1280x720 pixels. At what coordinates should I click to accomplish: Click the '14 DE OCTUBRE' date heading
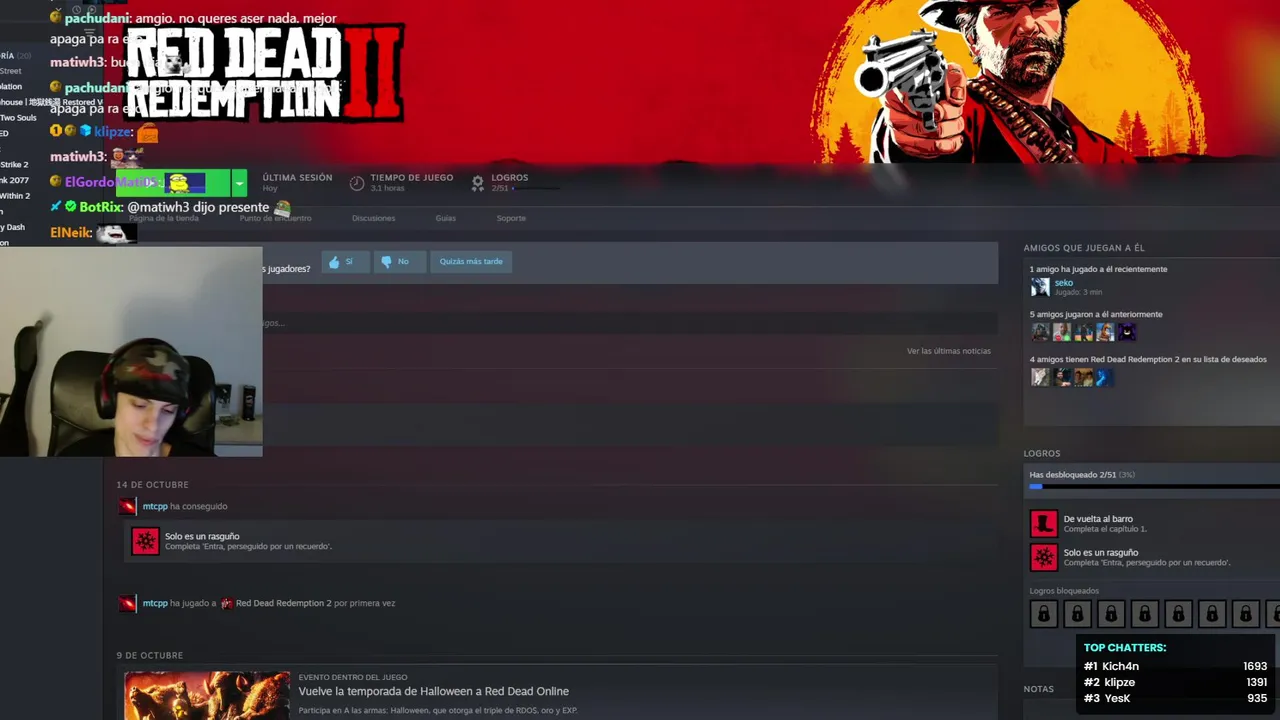coord(152,485)
